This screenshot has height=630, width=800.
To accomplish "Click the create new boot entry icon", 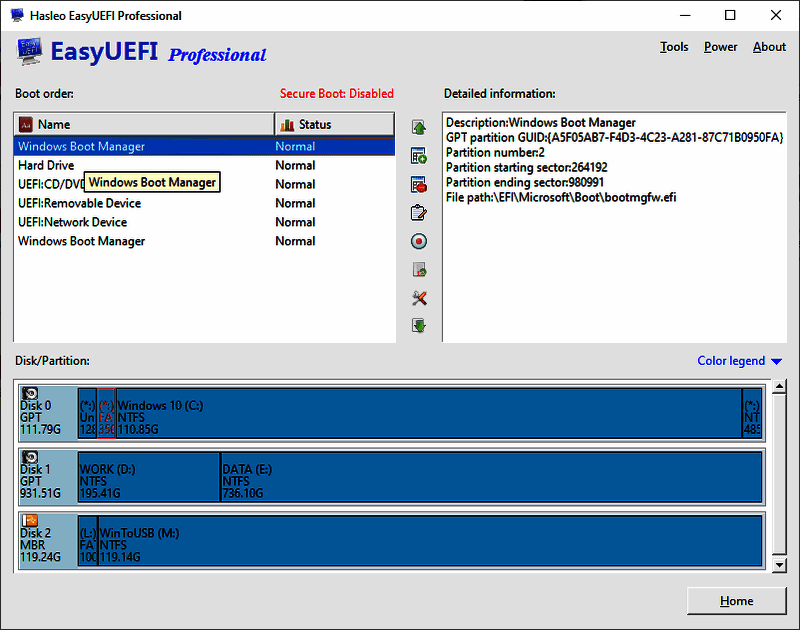I will pyautogui.click(x=419, y=156).
